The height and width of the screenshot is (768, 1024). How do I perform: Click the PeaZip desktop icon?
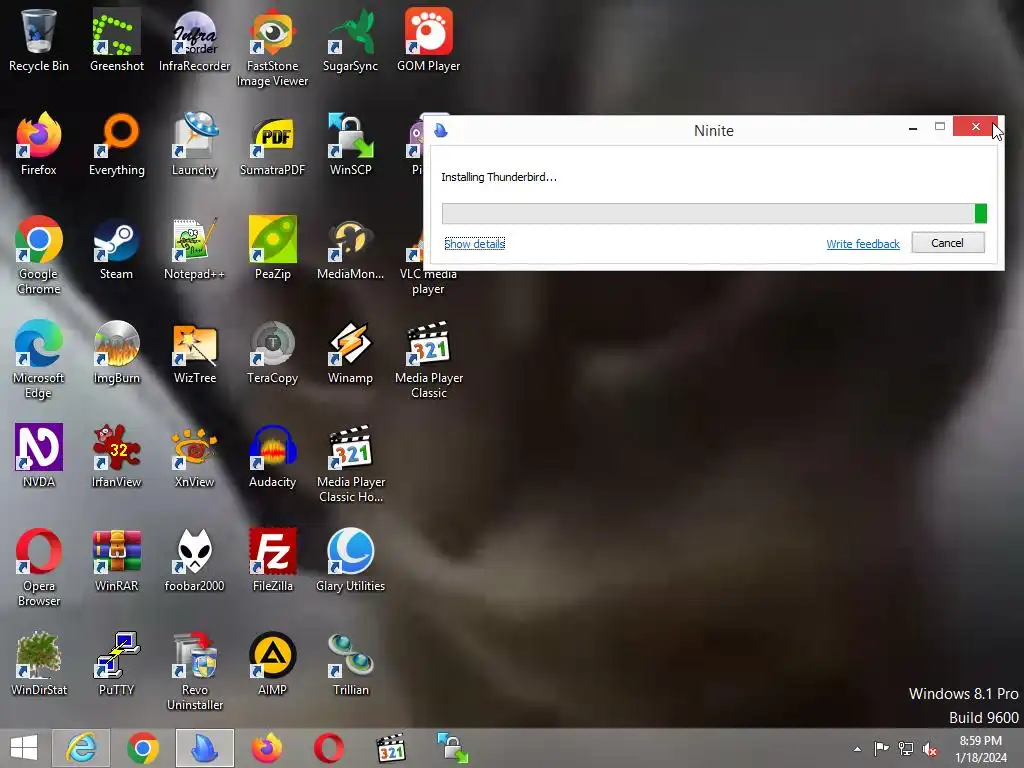coord(272,248)
